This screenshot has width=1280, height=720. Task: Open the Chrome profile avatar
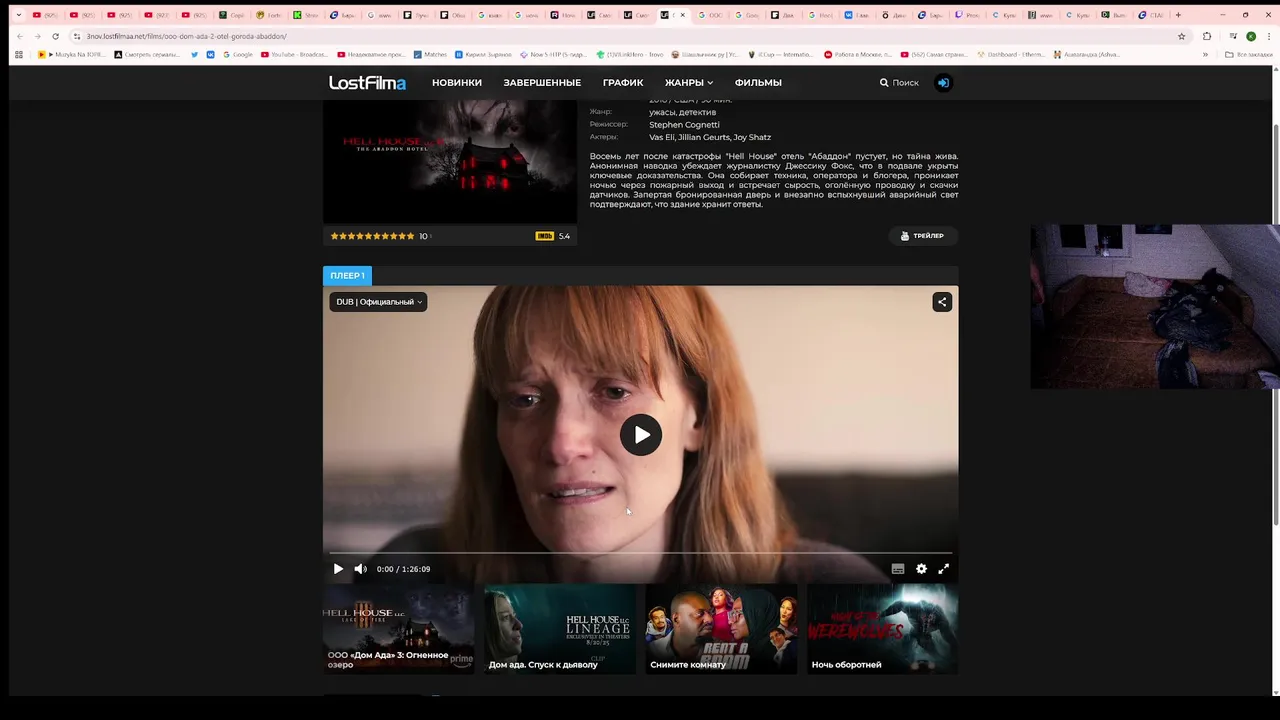(1251, 36)
